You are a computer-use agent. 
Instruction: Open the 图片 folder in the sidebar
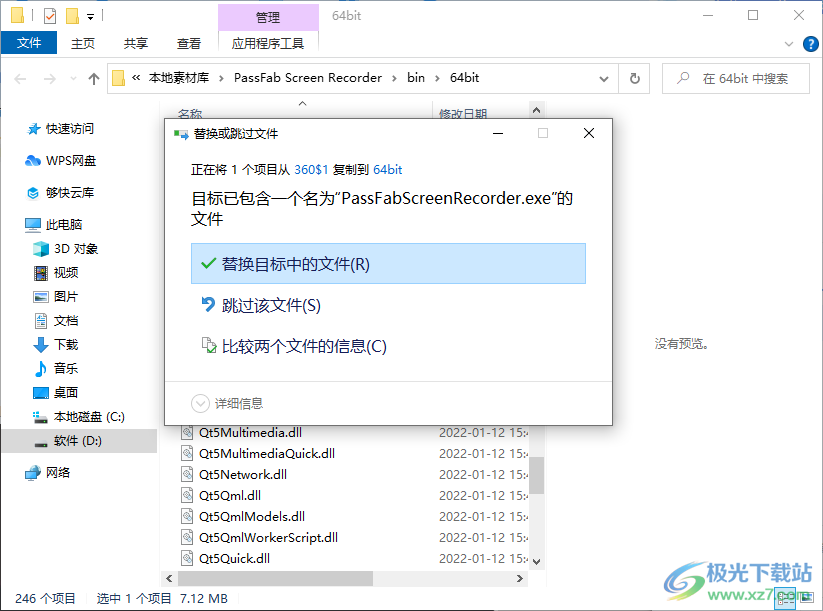tap(66, 297)
